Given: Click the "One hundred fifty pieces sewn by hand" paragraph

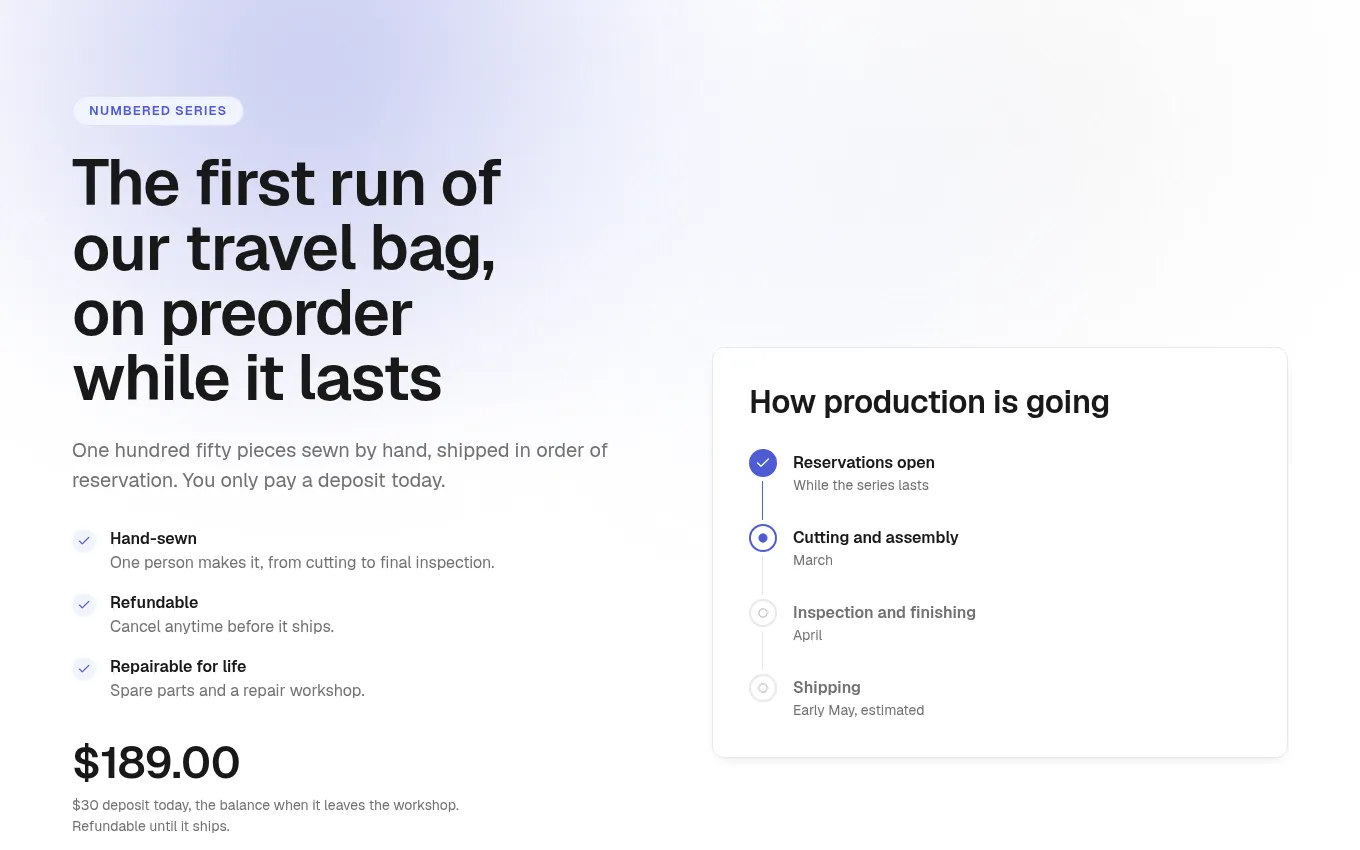Looking at the screenshot, I should (x=340, y=465).
